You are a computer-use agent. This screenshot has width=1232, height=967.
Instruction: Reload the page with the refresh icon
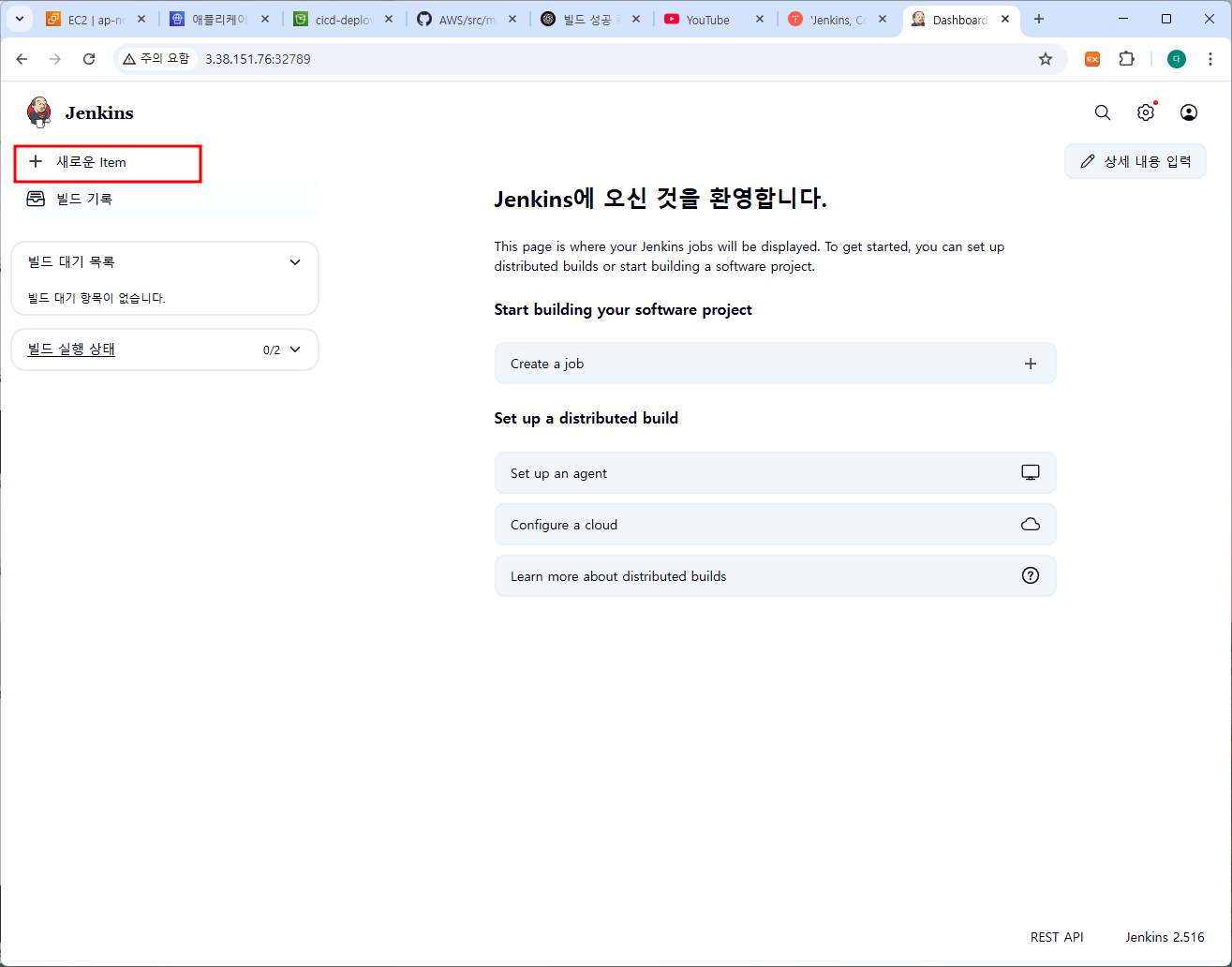(x=89, y=59)
